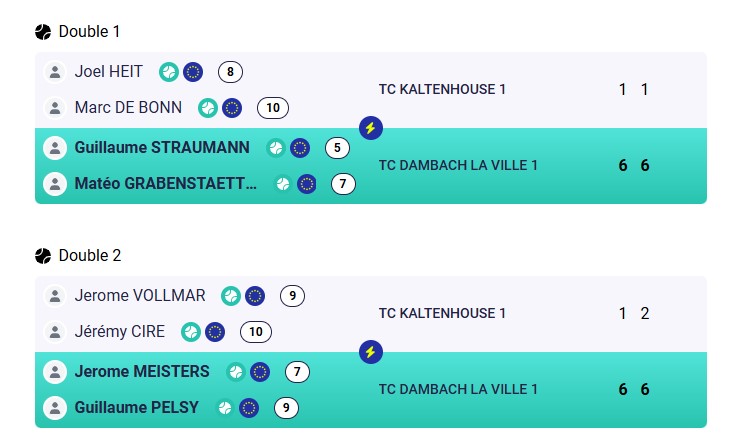This screenshot has width=747, height=447.
Task: Select ranking badge 9 next to Jerome VOLLMAR
Action: (x=292, y=295)
